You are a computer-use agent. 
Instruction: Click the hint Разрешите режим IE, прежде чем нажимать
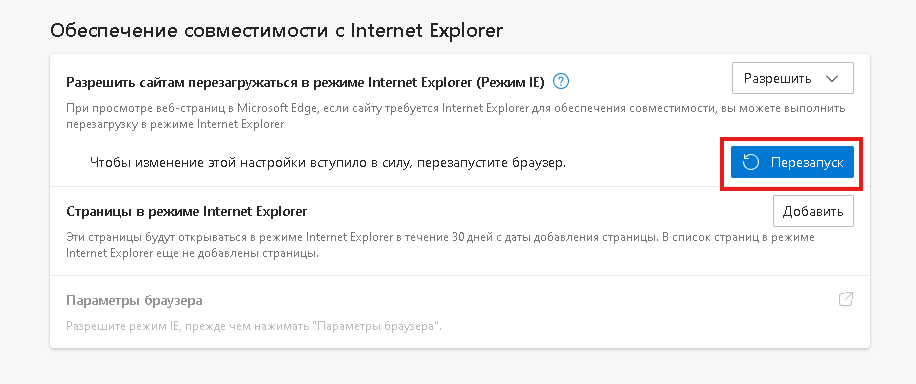click(x=254, y=326)
